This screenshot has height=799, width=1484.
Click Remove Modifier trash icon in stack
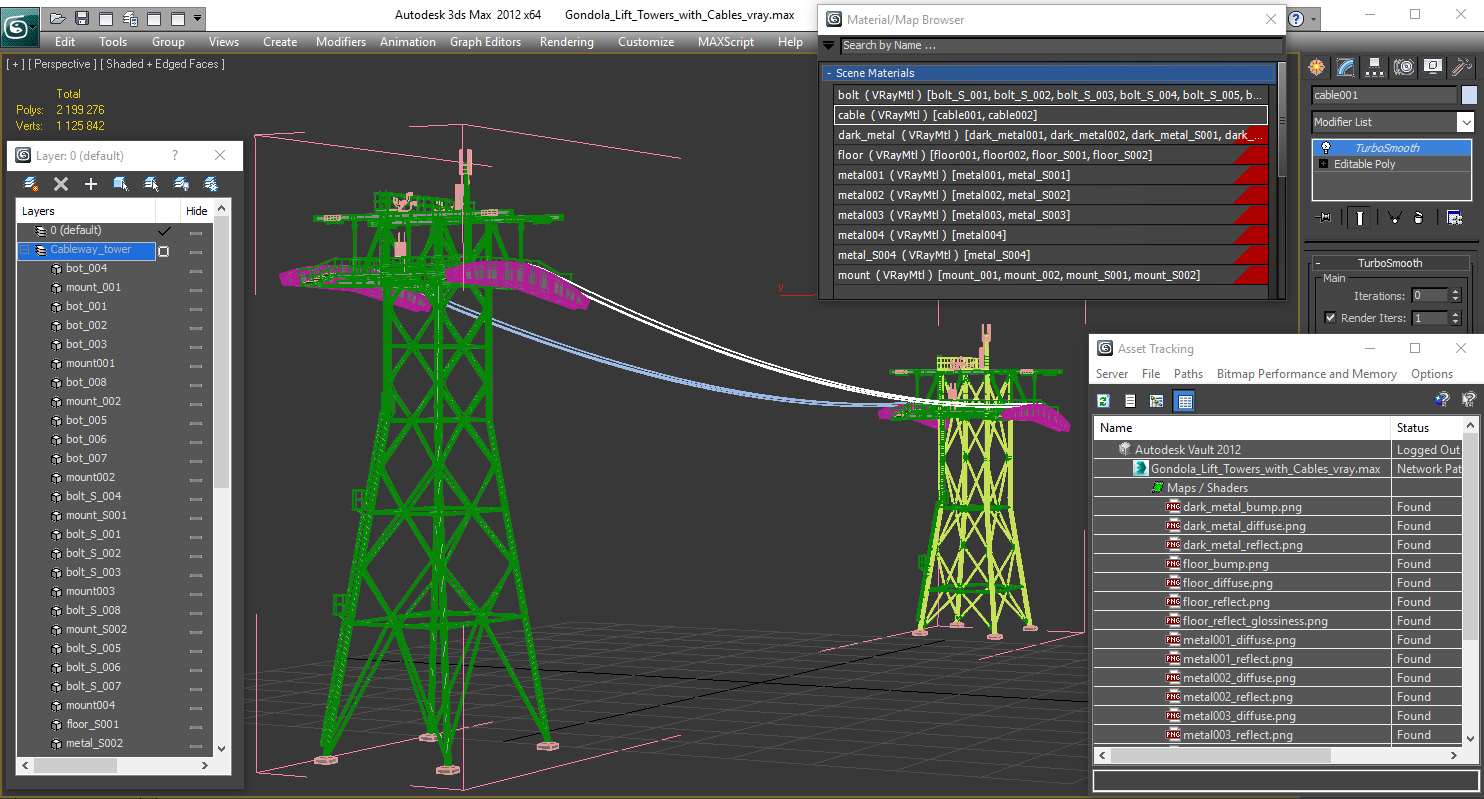tap(1418, 217)
